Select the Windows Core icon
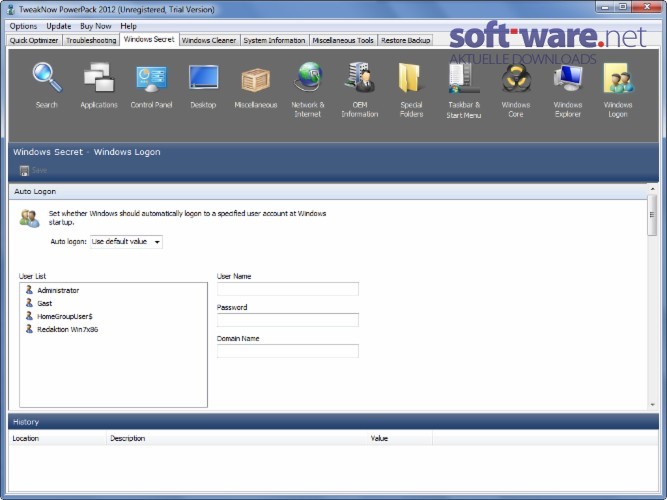Image resolution: width=667 pixels, height=500 pixels. [x=516, y=78]
